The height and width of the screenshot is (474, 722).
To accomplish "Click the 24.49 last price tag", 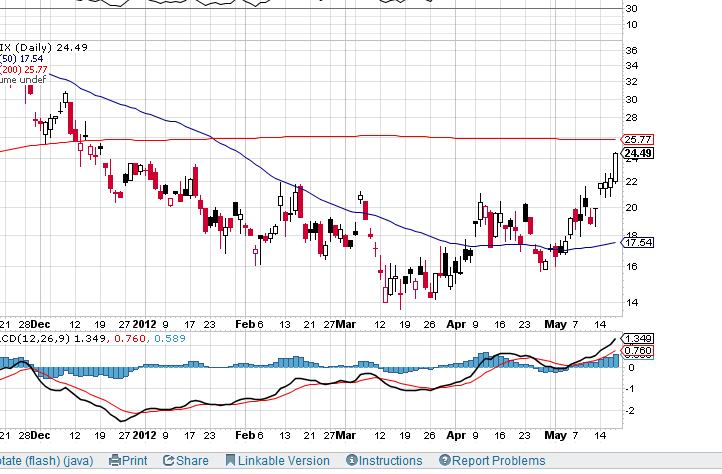I will 638,153.
